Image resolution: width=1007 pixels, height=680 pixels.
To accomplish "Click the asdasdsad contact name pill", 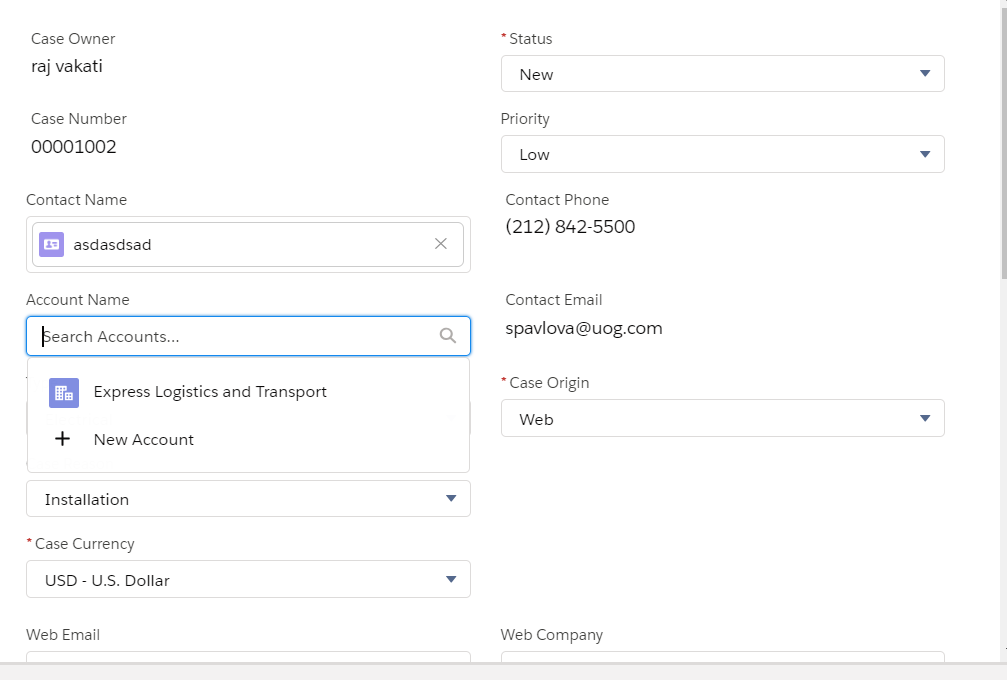I will point(112,244).
